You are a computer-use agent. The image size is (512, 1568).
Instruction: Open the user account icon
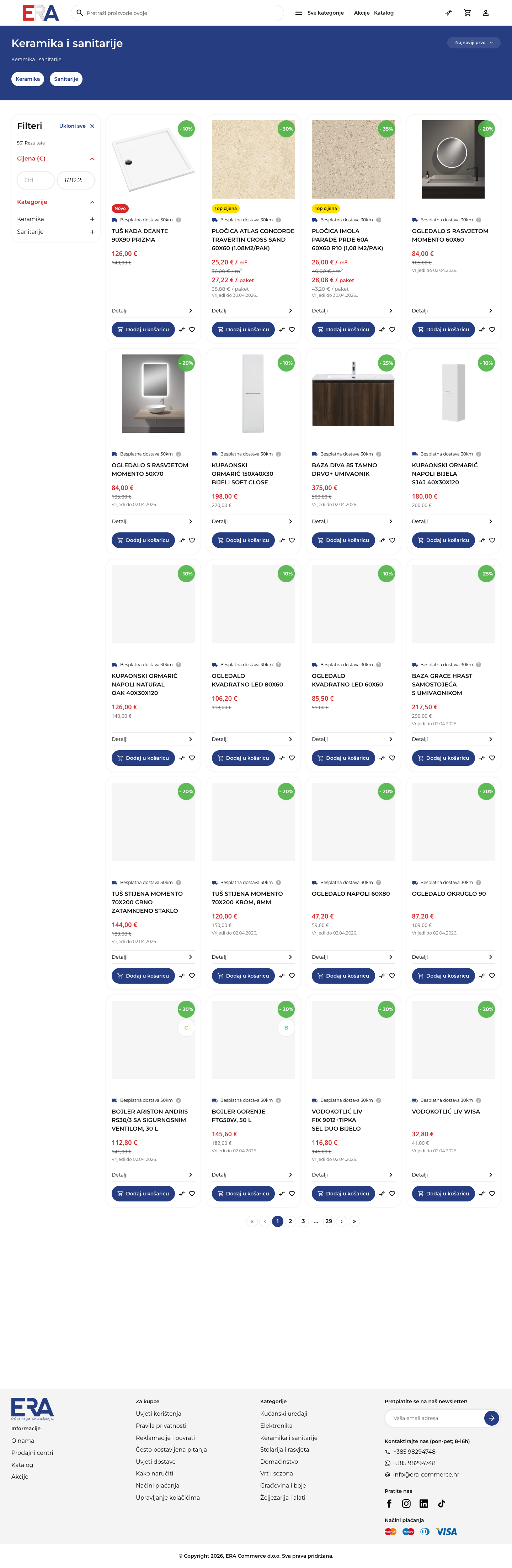coord(485,13)
